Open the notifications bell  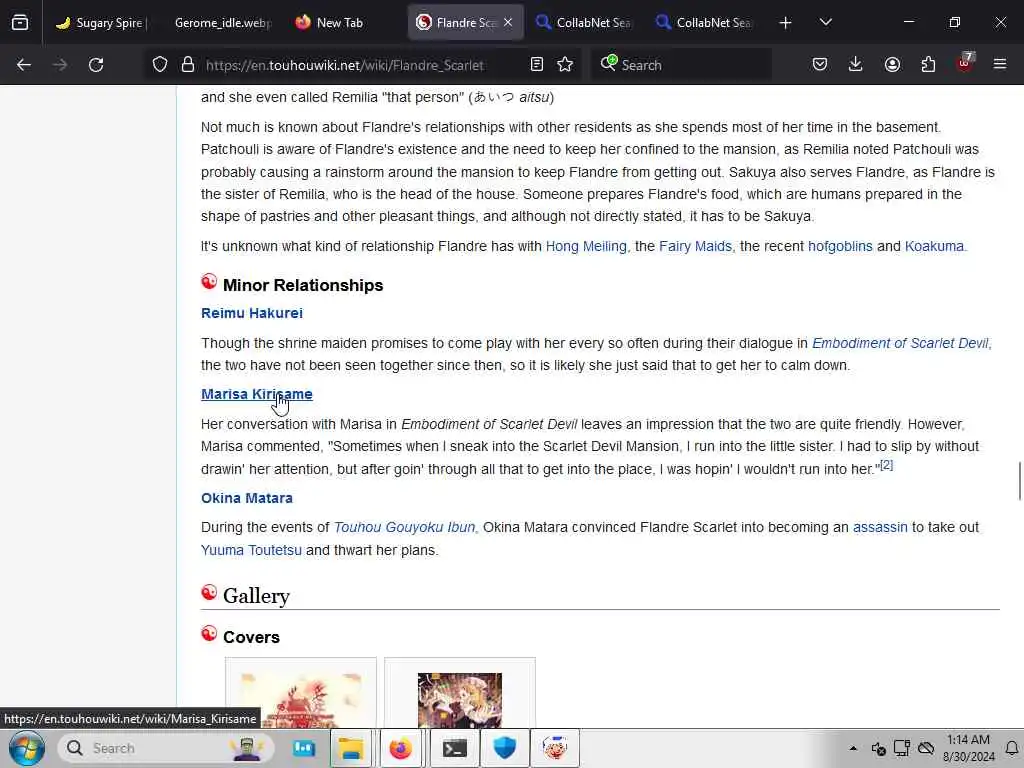(x=1012, y=748)
